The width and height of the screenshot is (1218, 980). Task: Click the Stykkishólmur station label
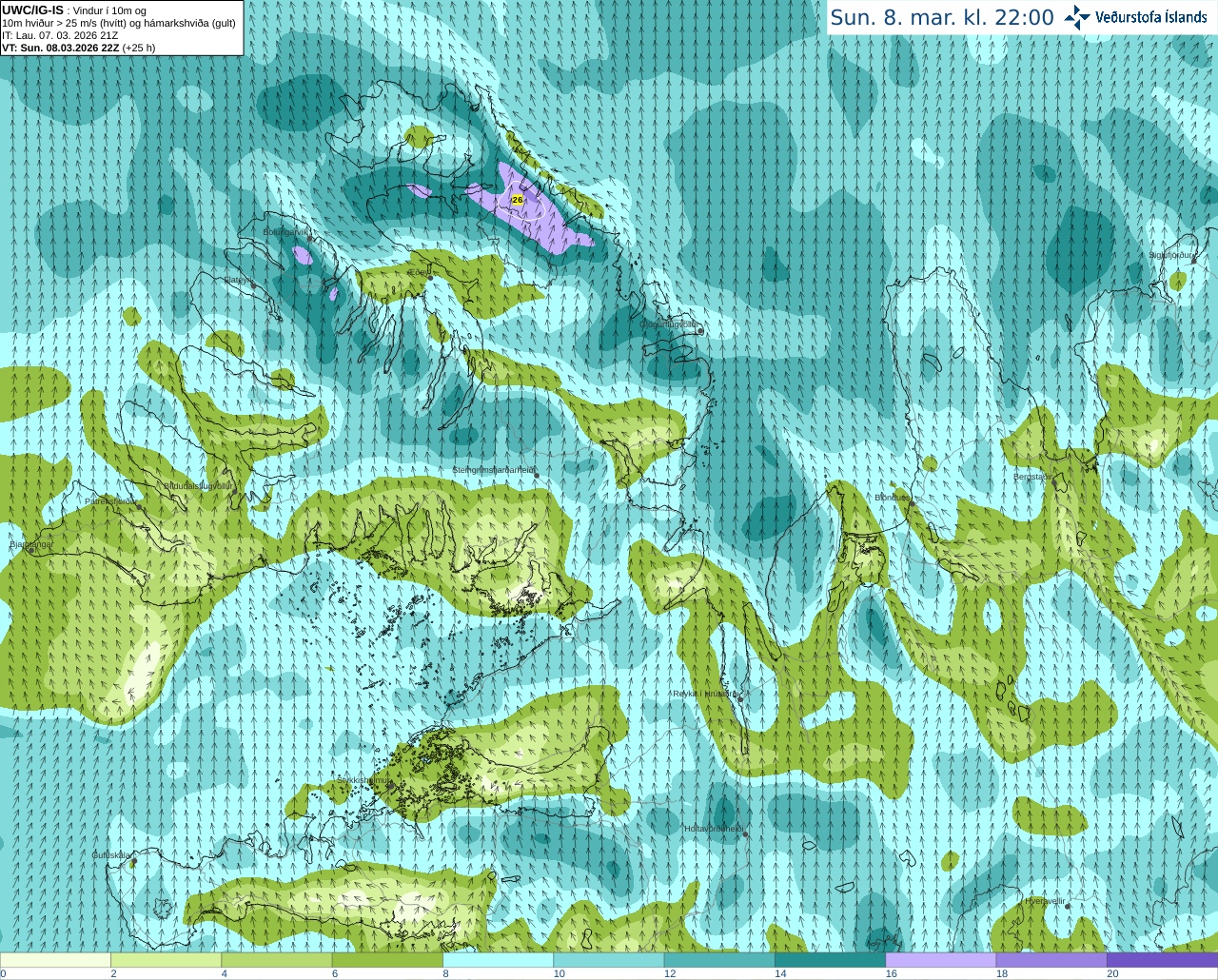363,780
